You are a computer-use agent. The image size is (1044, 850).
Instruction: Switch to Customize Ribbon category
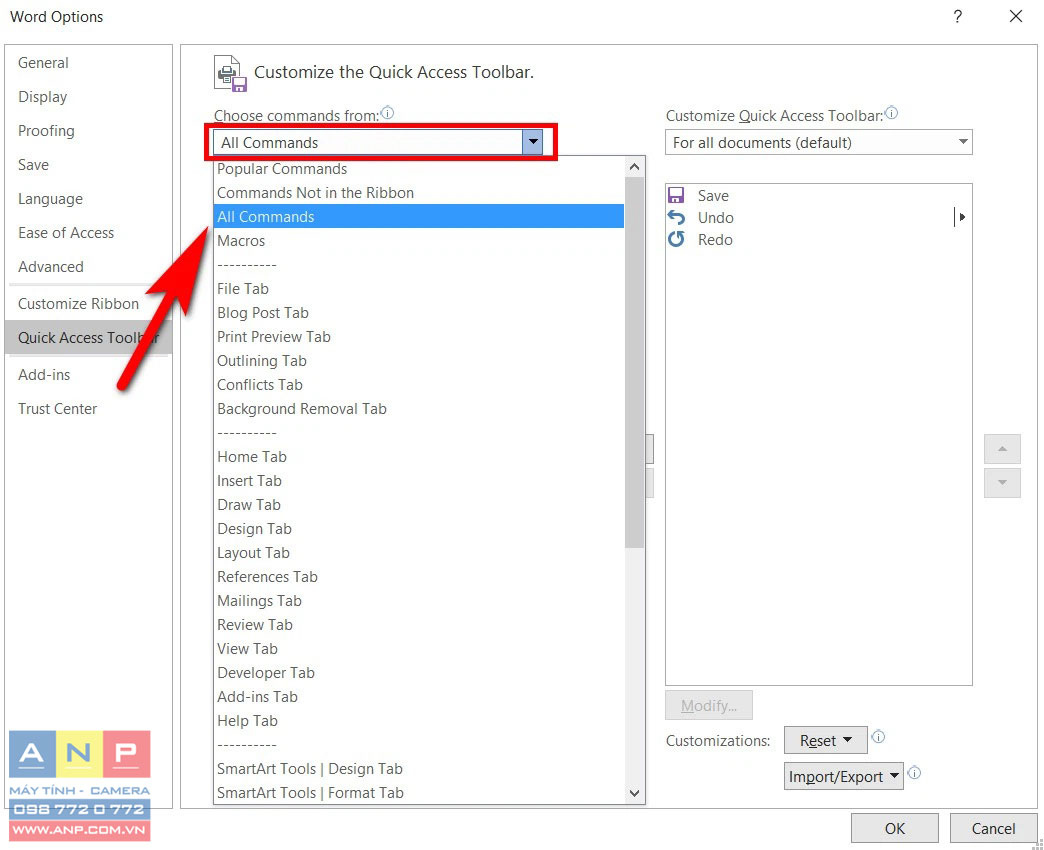(x=88, y=304)
